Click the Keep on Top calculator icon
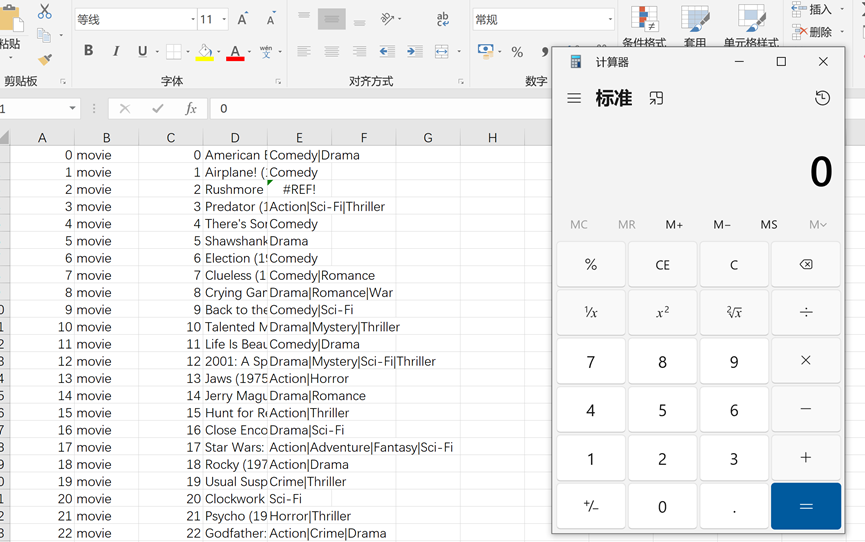This screenshot has height=542, width=865. [656, 98]
